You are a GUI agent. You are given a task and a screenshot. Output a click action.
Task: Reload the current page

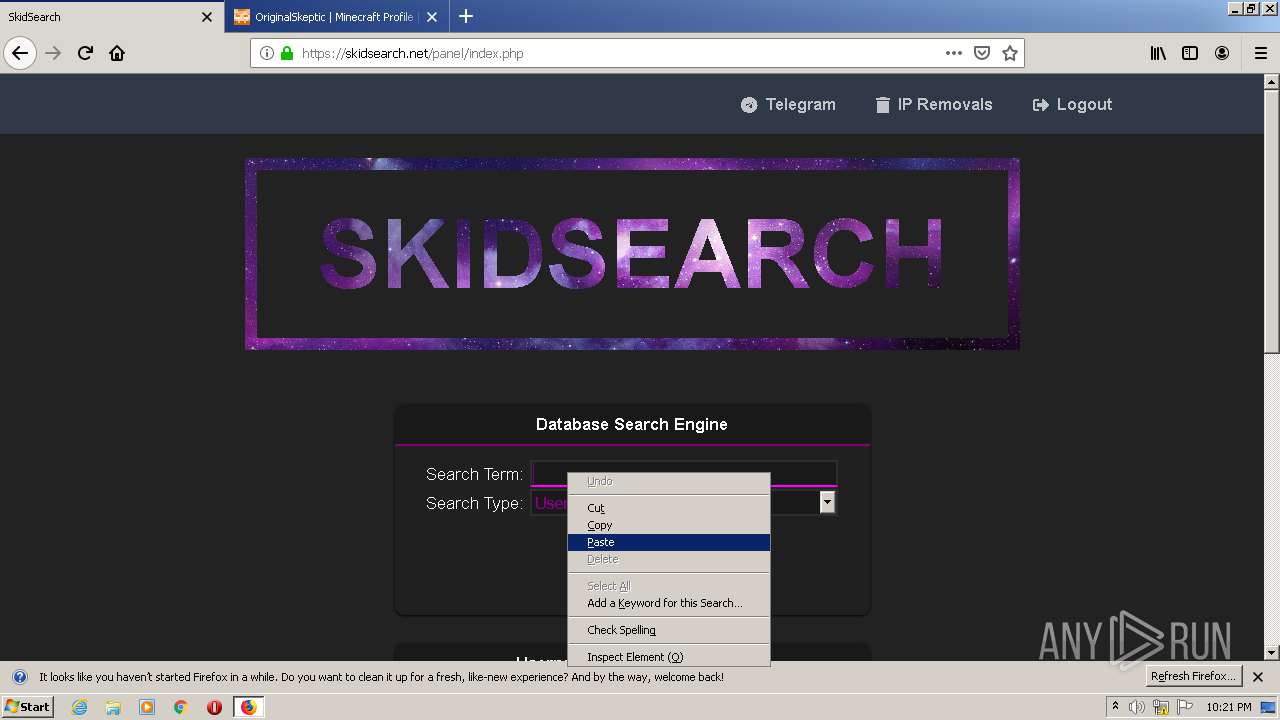click(85, 53)
